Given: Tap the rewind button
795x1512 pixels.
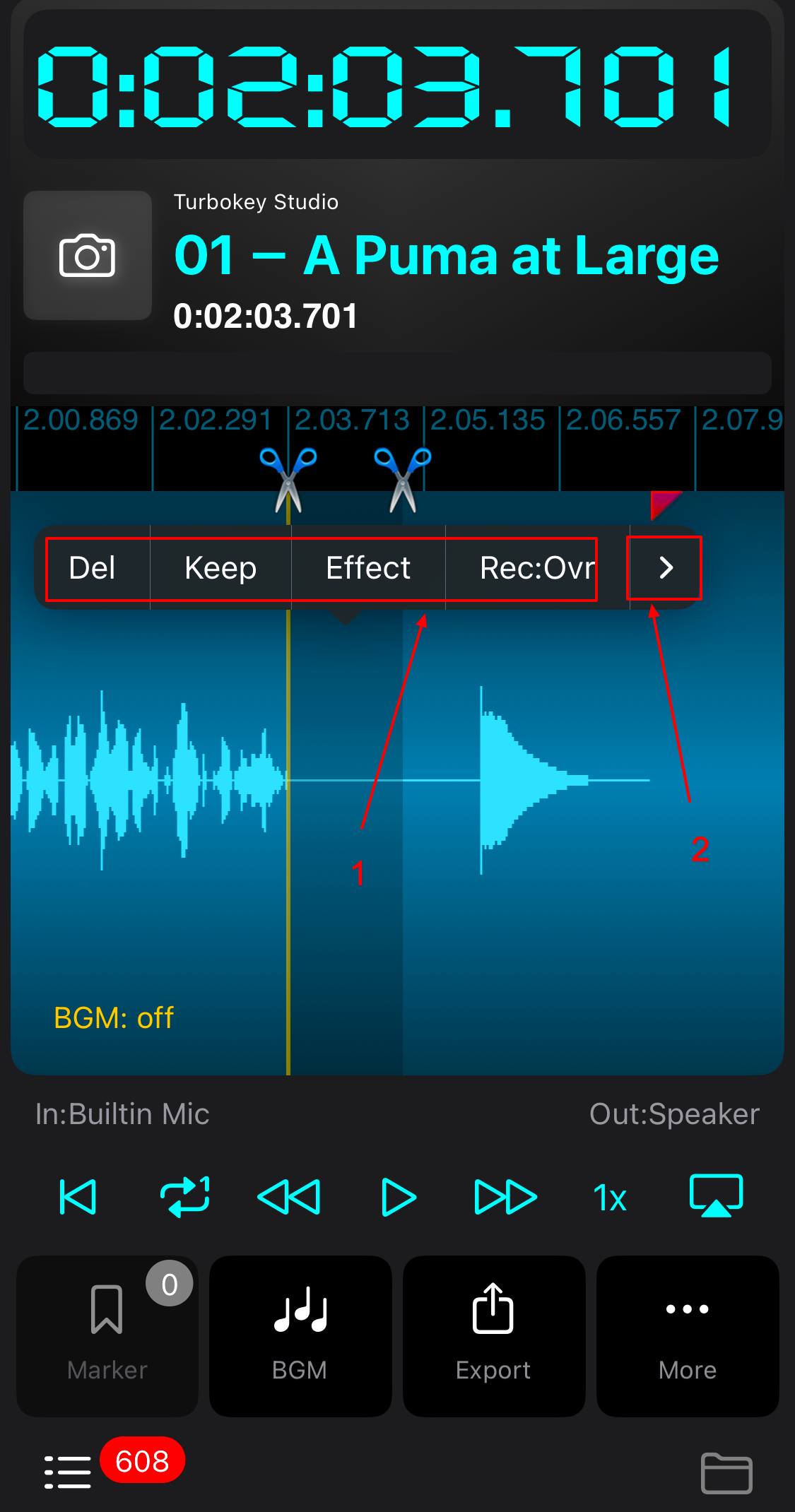Looking at the screenshot, I should tap(289, 1197).
